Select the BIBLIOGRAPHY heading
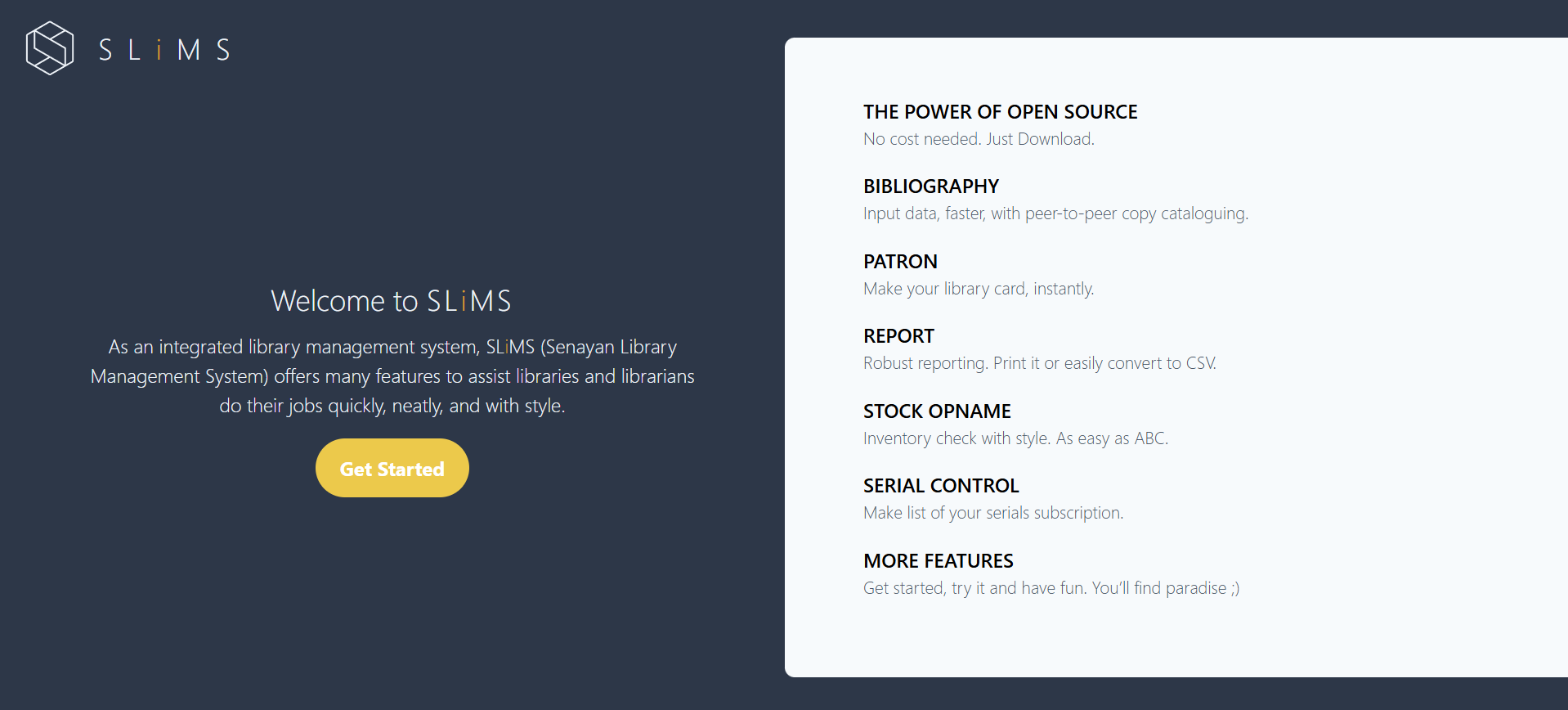This screenshot has height=710, width=1568. [x=931, y=186]
